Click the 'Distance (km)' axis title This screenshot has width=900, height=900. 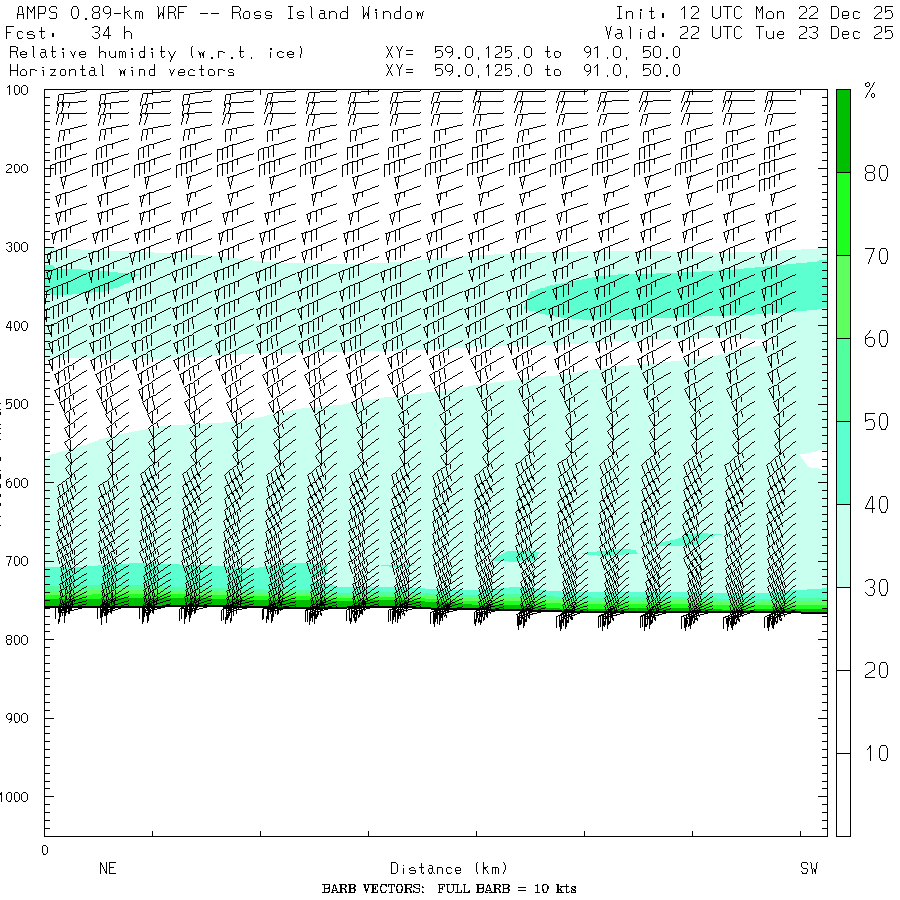pyautogui.click(x=440, y=869)
